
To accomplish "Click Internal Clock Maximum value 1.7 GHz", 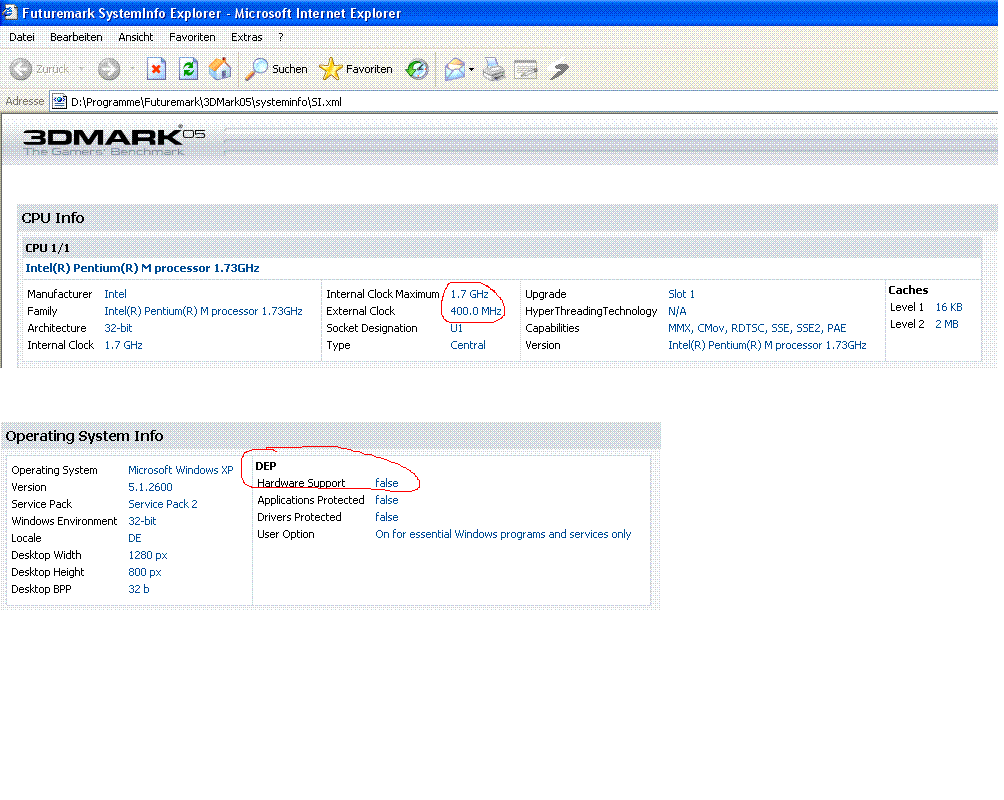I will 469,294.
